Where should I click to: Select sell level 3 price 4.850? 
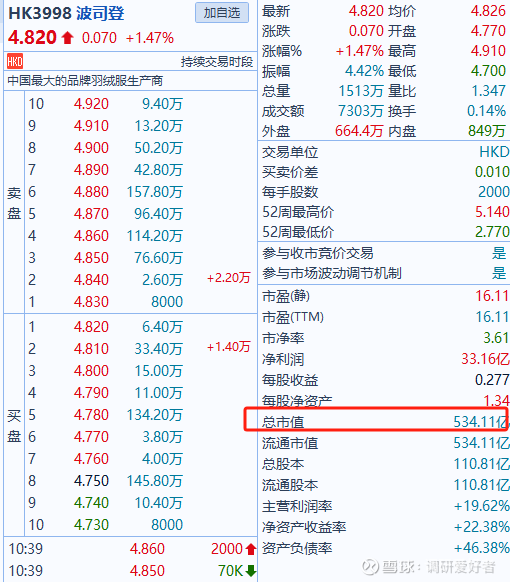point(91,258)
